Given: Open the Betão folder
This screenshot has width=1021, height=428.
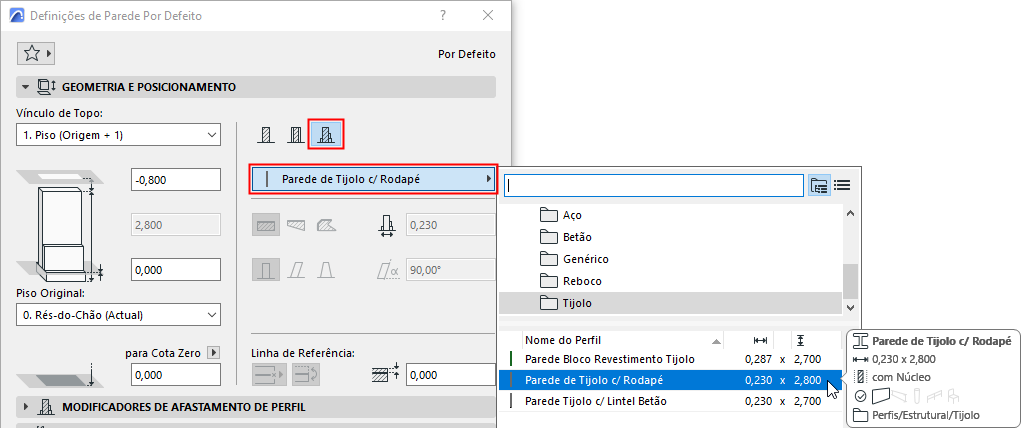Looking at the screenshot, I should tap(577, 237).
